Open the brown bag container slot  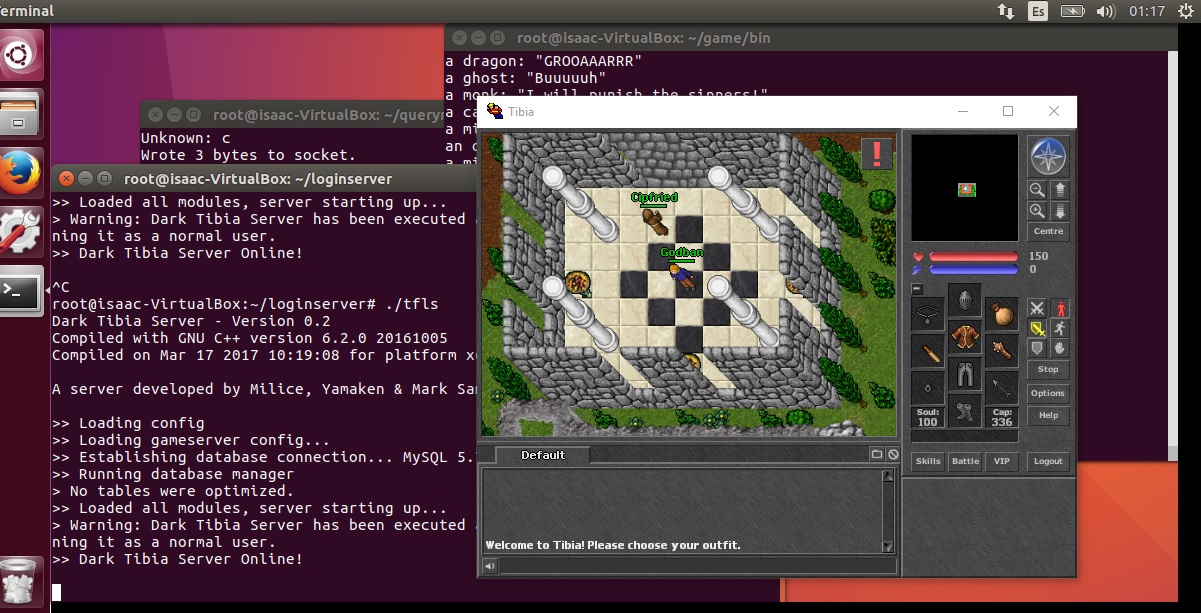coord(1001,315)
